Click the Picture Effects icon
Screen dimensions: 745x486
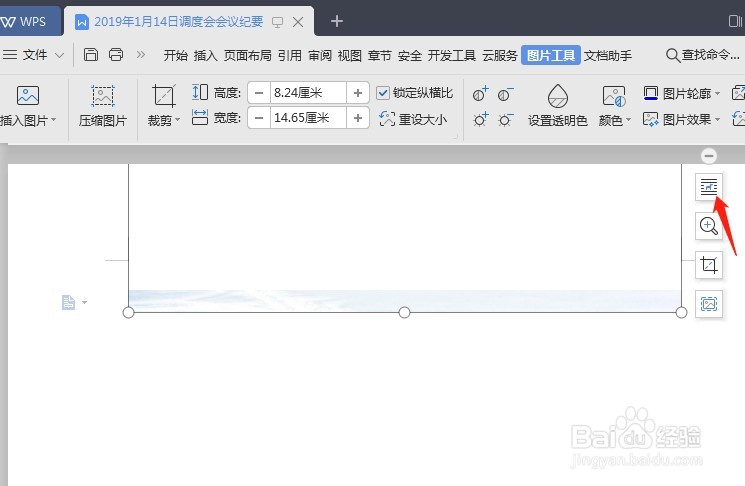click(650, 119)
